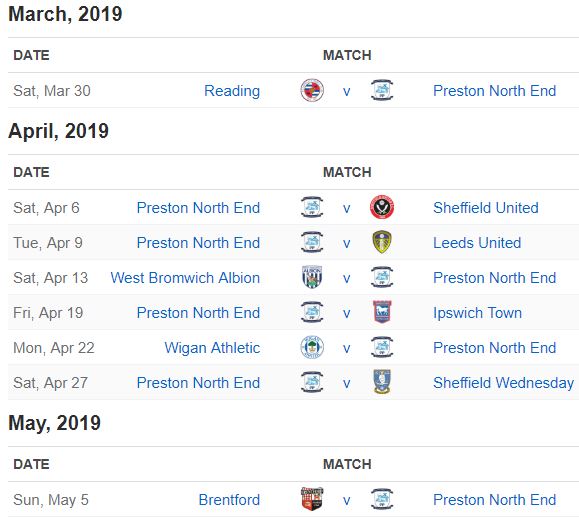Open the Wigan Athletic team link

[212, 348]
